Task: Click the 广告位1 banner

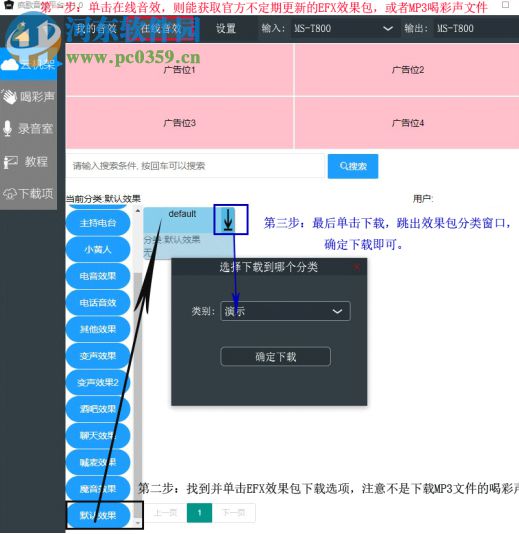Action: click(x=179, y=70)
